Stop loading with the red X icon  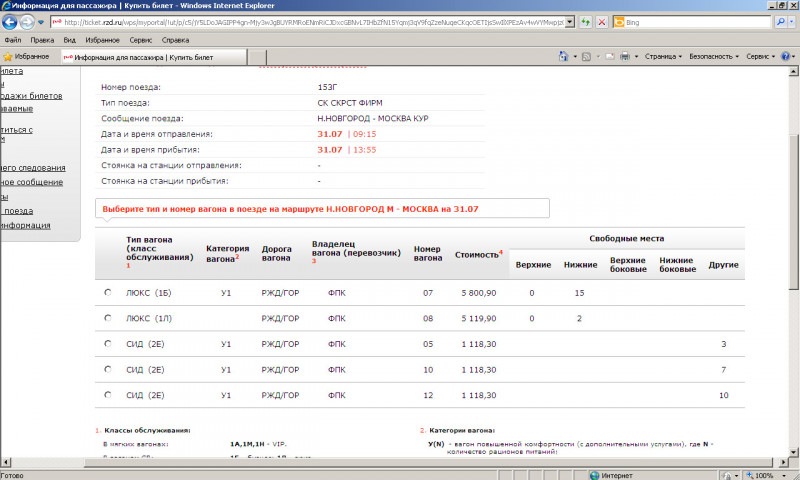pos(602,22)
